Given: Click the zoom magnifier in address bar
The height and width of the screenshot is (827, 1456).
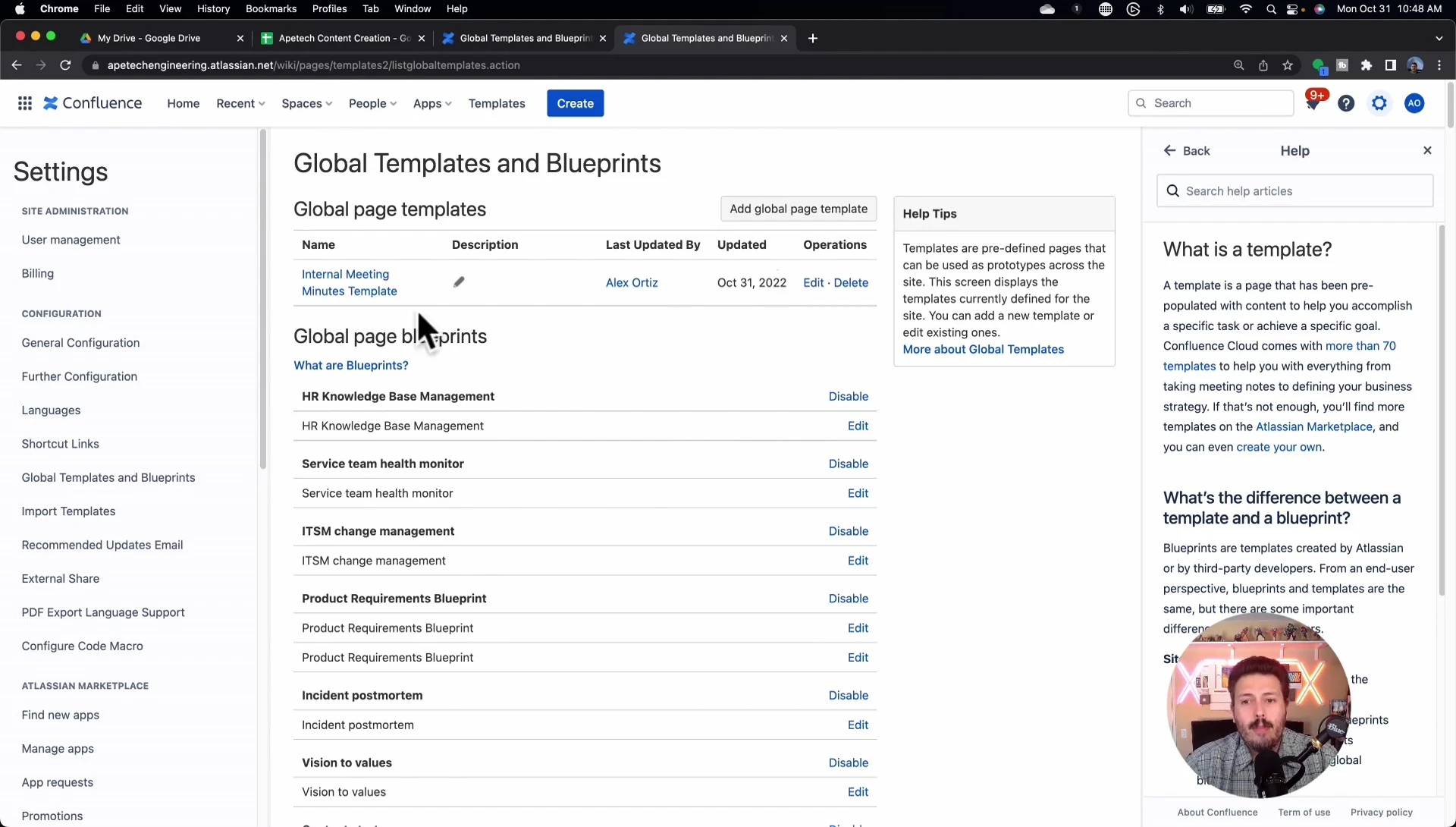Looking at the screenshot, I should (x=1239, y=65).
